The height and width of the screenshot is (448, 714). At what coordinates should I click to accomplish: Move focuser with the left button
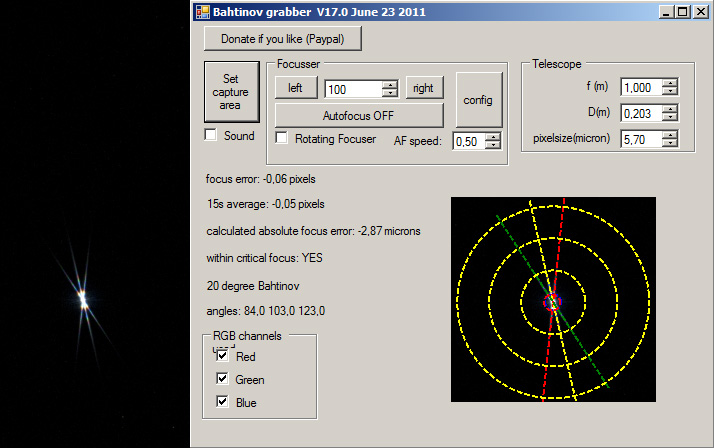point(295,88)
